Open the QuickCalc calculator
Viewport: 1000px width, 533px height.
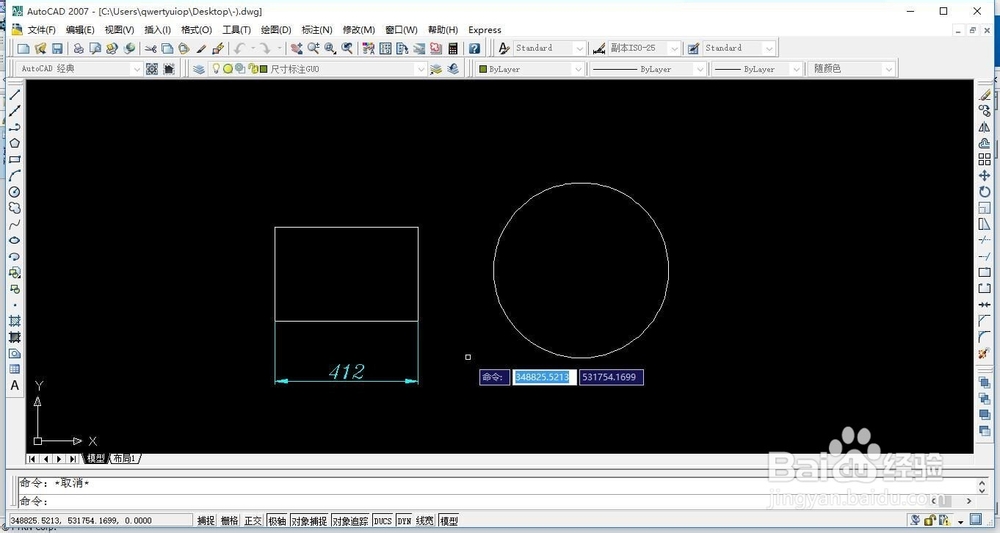453,48
